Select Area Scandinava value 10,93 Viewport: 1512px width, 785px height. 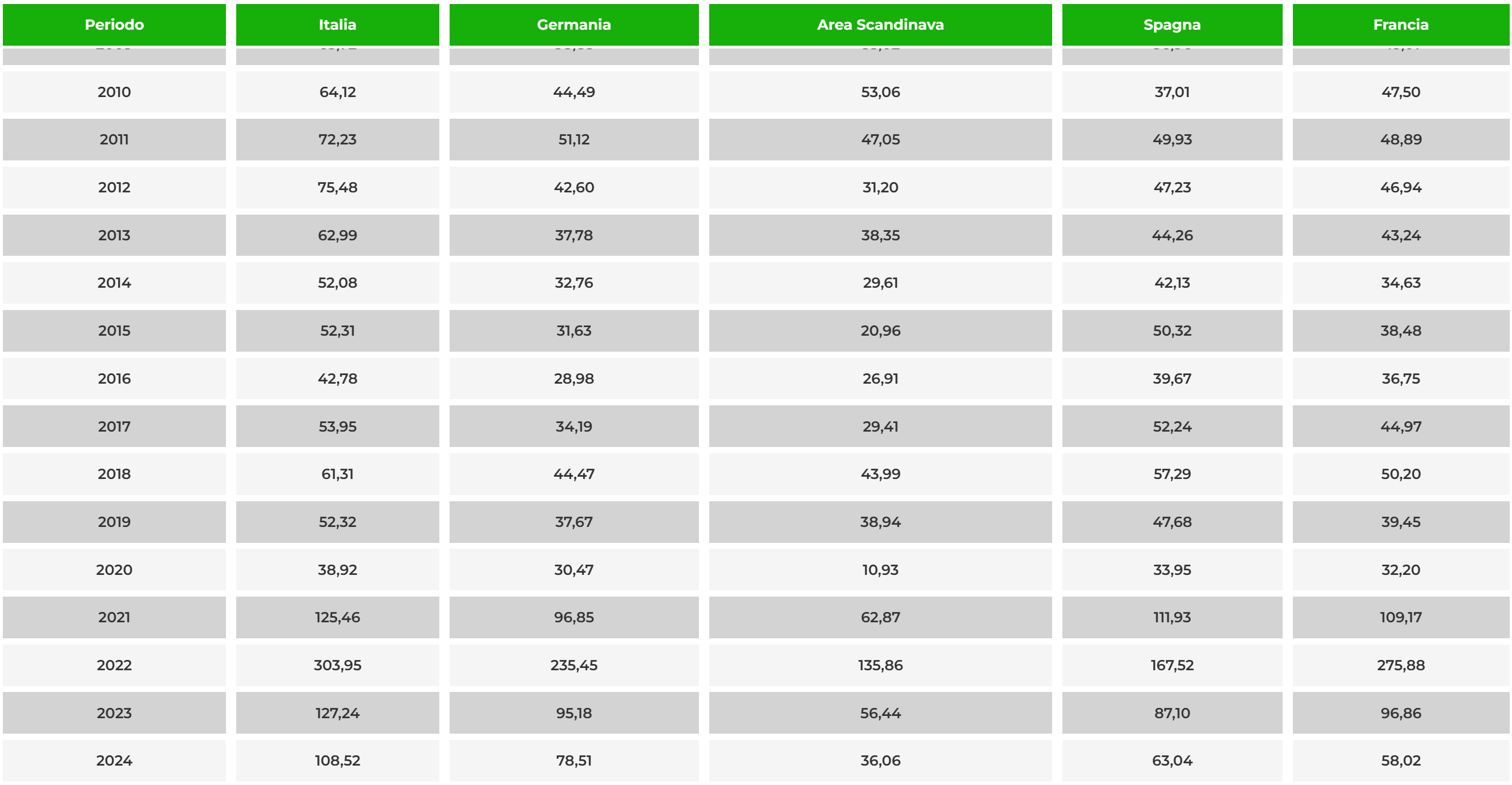(x=880, y=570)
